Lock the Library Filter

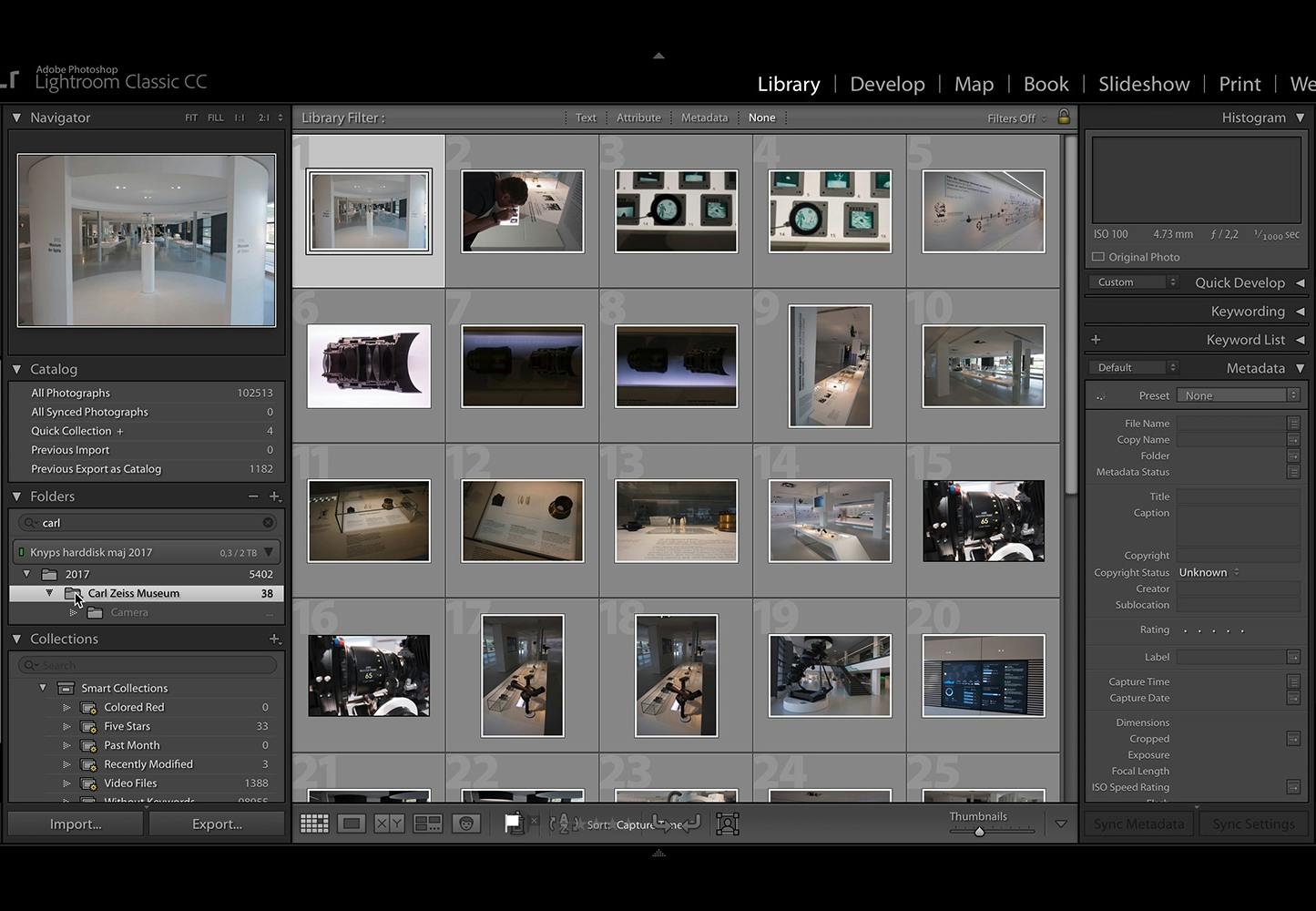1063,117
